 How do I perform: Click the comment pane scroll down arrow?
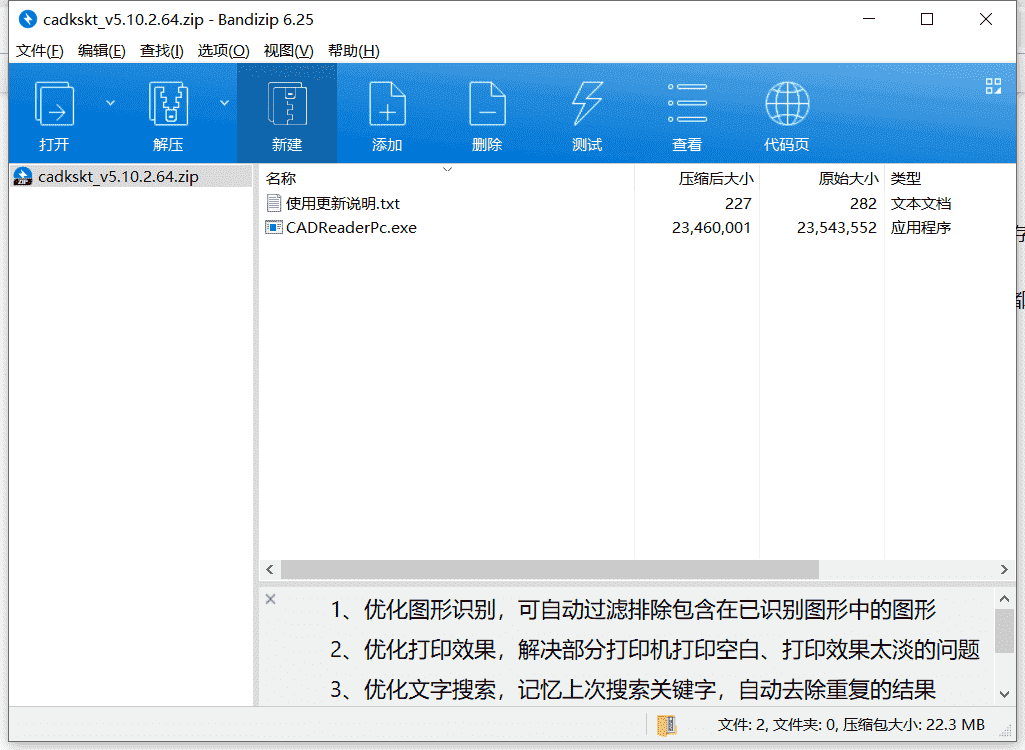click(1005, 694)
